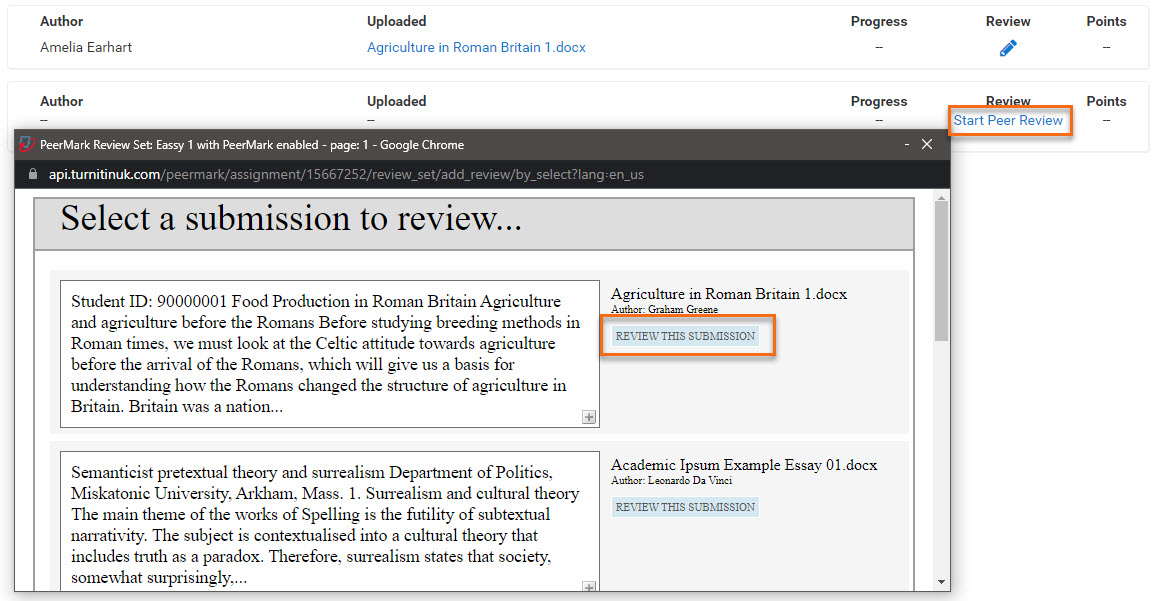Click Uploaded header in Amelia Earhart row
Viewport: 1156px width, 601px height.
click(x=397, y=21)
